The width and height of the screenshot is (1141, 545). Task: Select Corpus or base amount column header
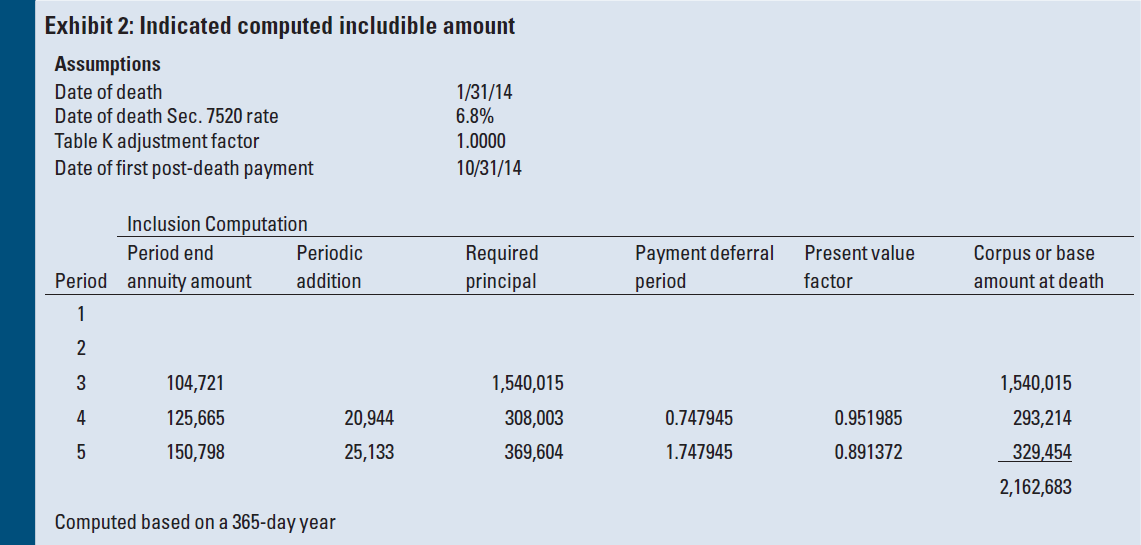(1038, 267)
